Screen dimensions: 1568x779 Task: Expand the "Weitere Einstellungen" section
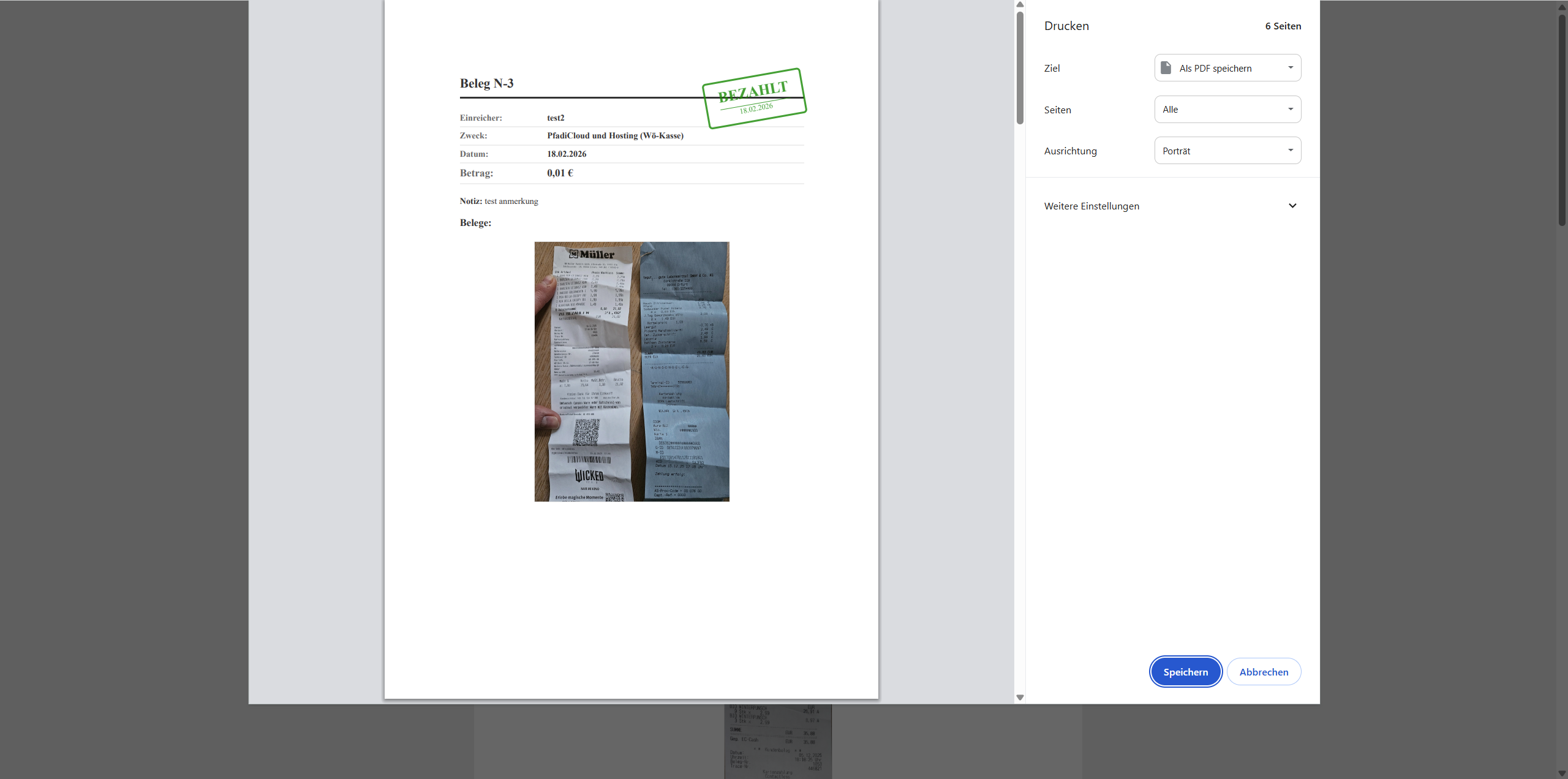tap(1091, 206)
